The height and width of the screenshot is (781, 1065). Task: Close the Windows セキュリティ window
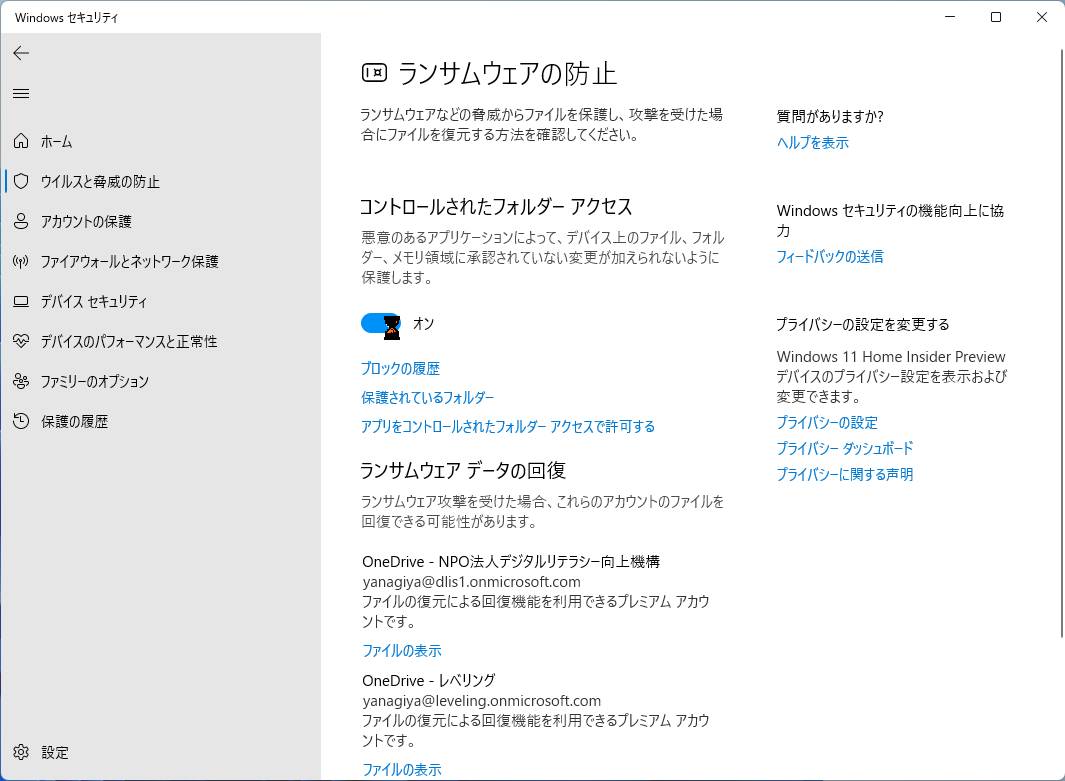1041,17
